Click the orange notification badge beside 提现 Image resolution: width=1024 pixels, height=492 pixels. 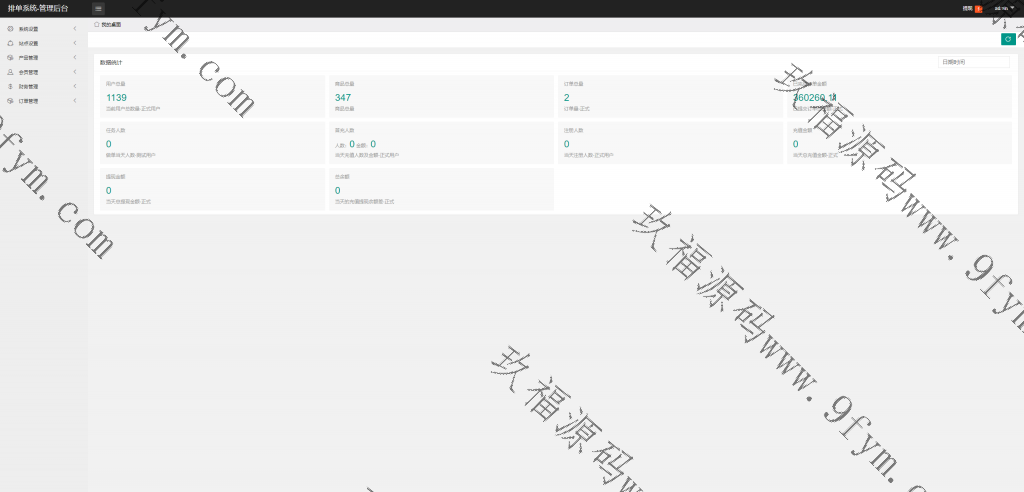pos(979,8)
